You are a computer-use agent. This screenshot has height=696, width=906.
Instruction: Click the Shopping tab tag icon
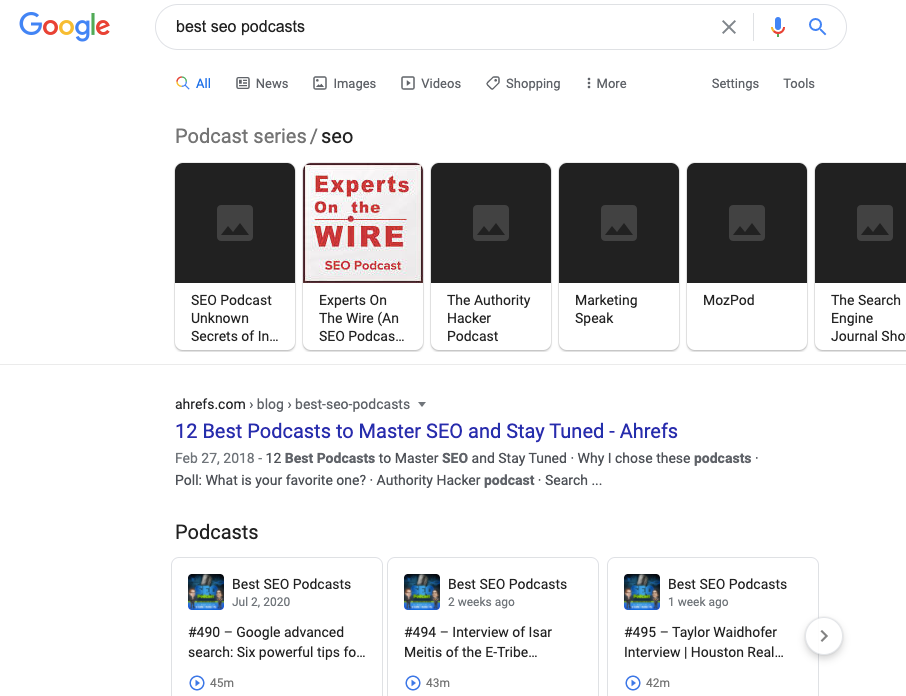(x=492, y=83)
